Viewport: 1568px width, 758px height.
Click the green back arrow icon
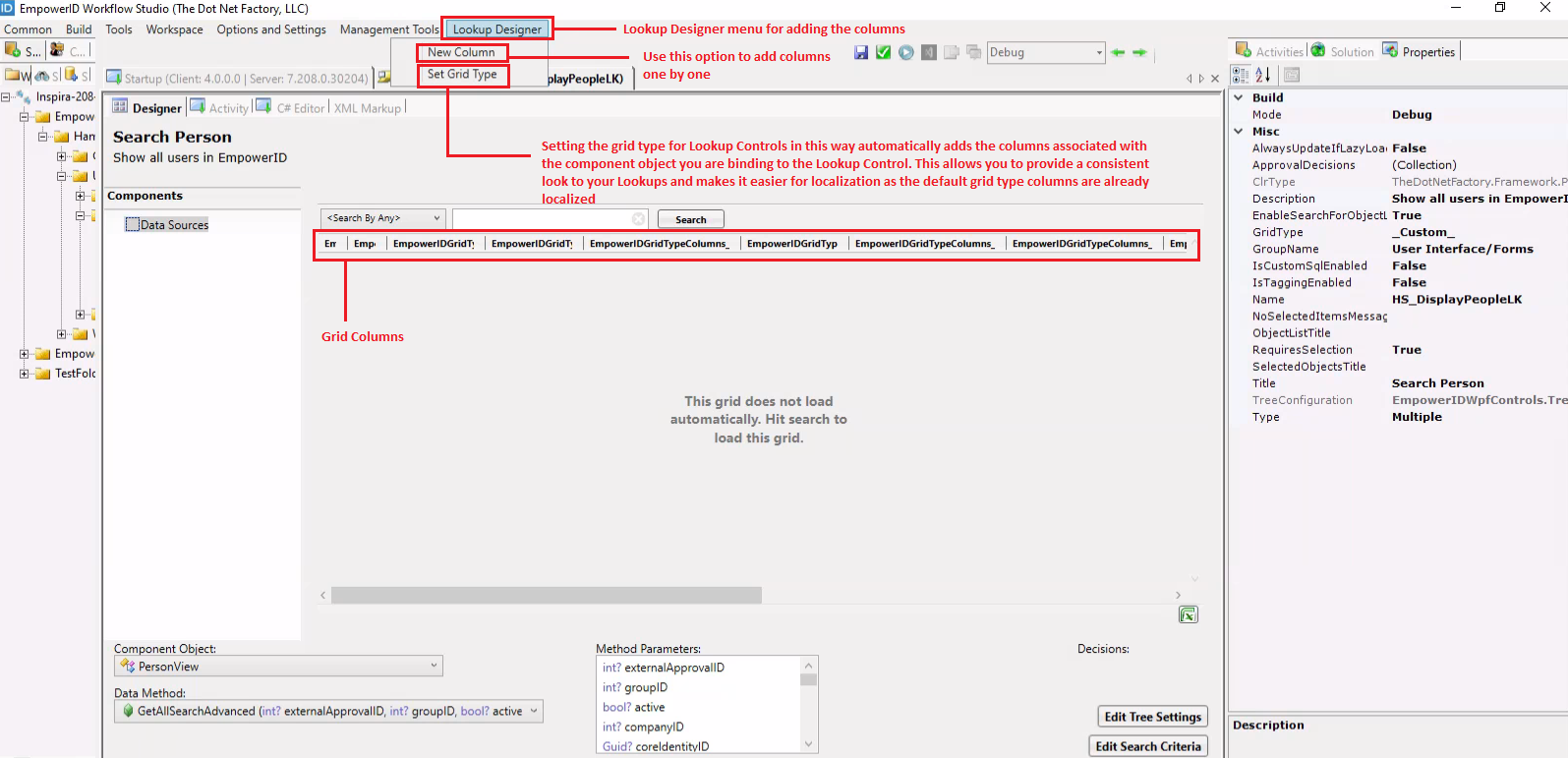tap(1118, 52)
